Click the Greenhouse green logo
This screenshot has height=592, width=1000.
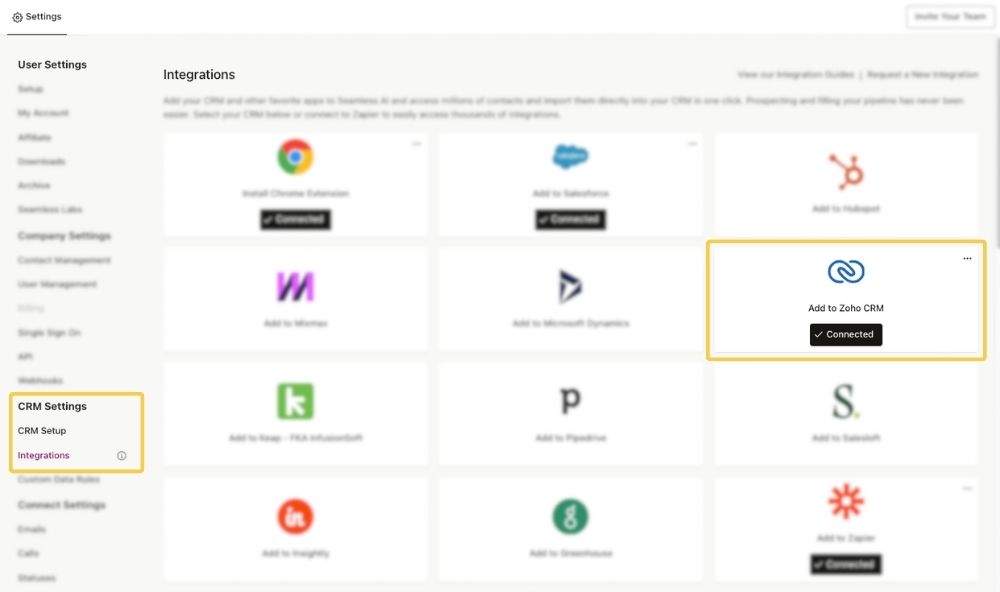[570, 517]
